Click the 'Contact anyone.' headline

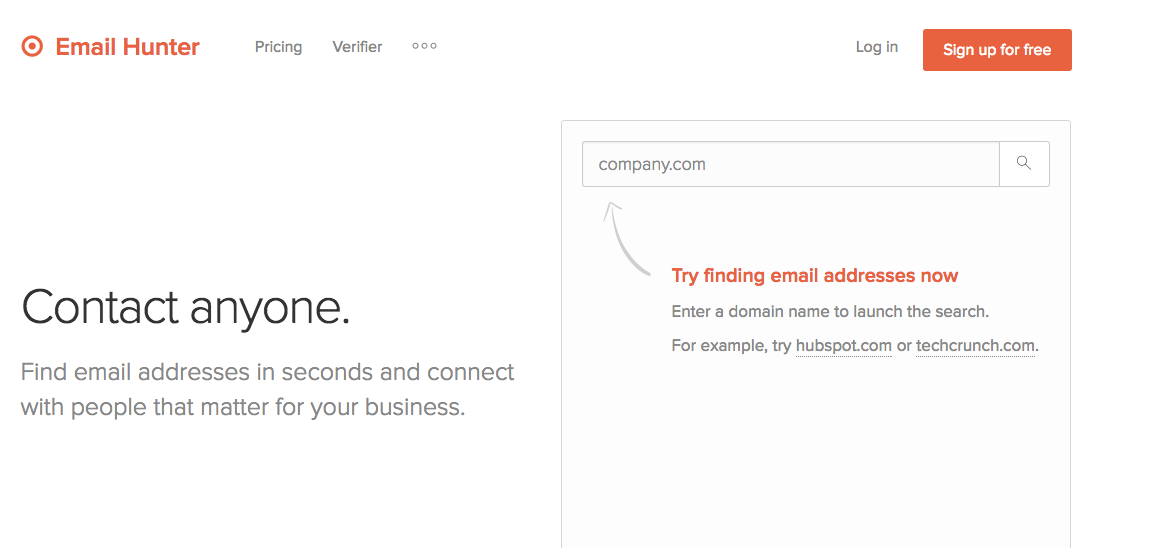tap(186, 307)
